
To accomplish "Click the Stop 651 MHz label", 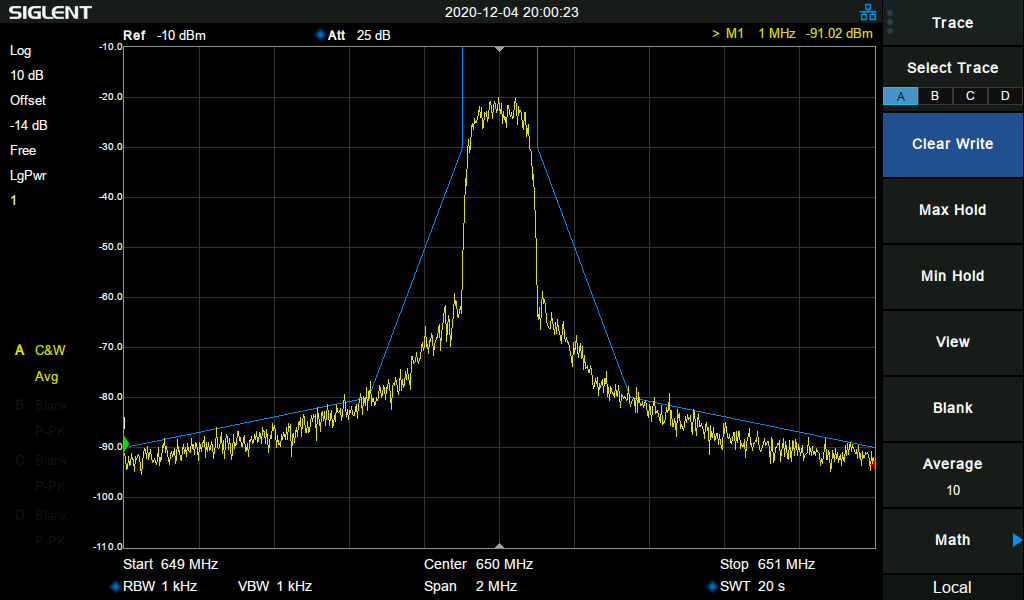I will [x=767, y=564].
